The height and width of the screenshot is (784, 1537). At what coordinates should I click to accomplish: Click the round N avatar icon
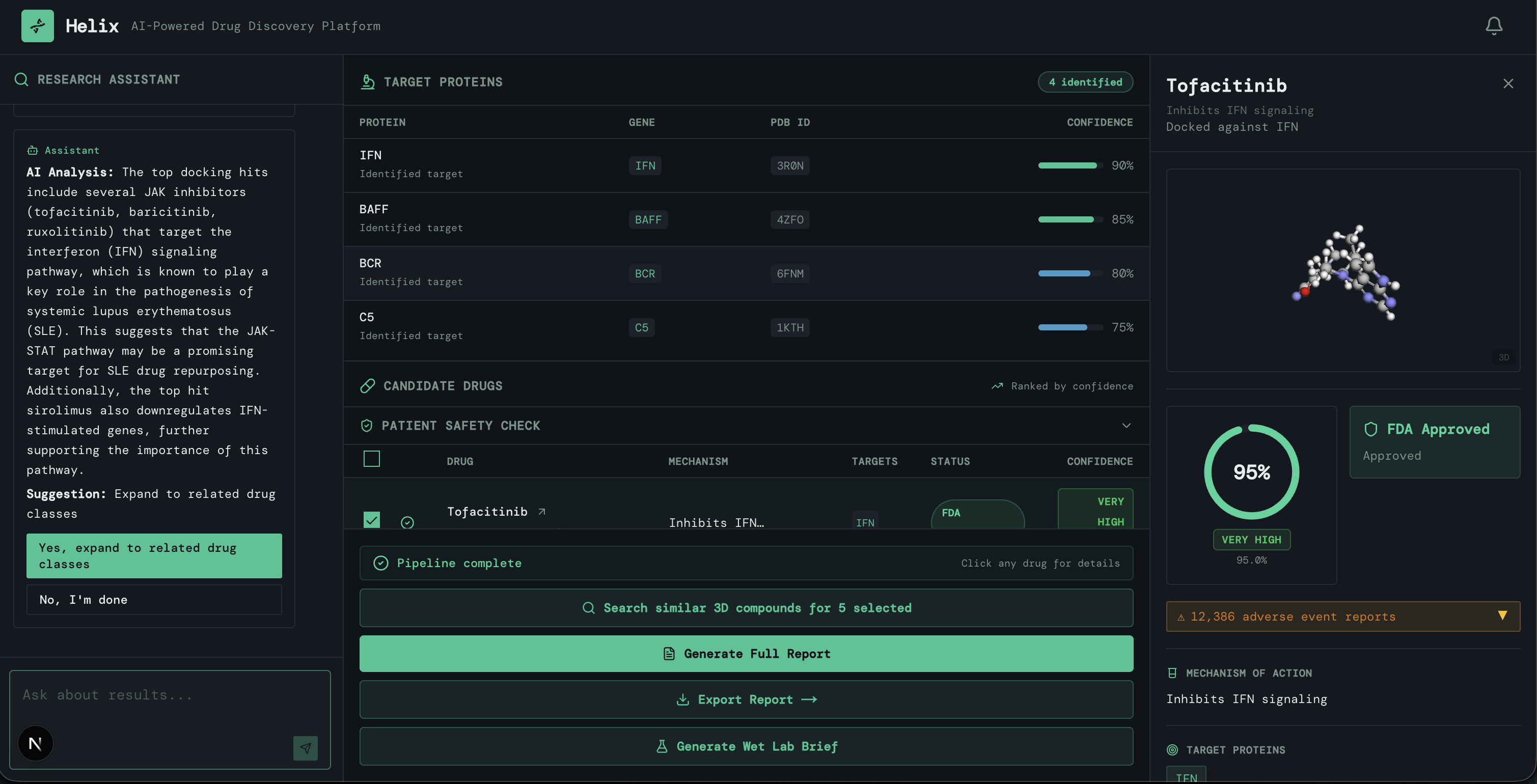(35, 743)
